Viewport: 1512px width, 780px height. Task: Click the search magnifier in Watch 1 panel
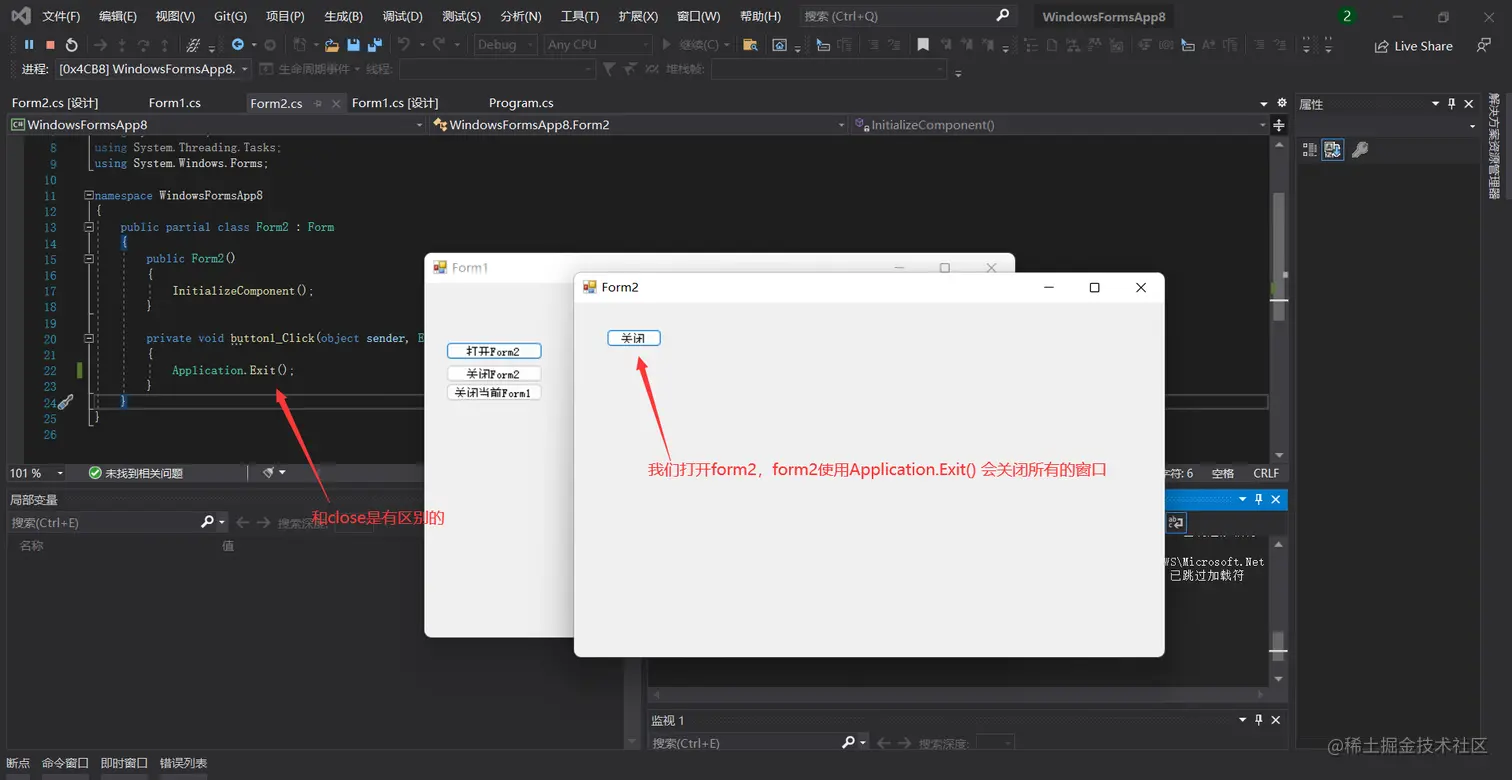coord(849,743)
